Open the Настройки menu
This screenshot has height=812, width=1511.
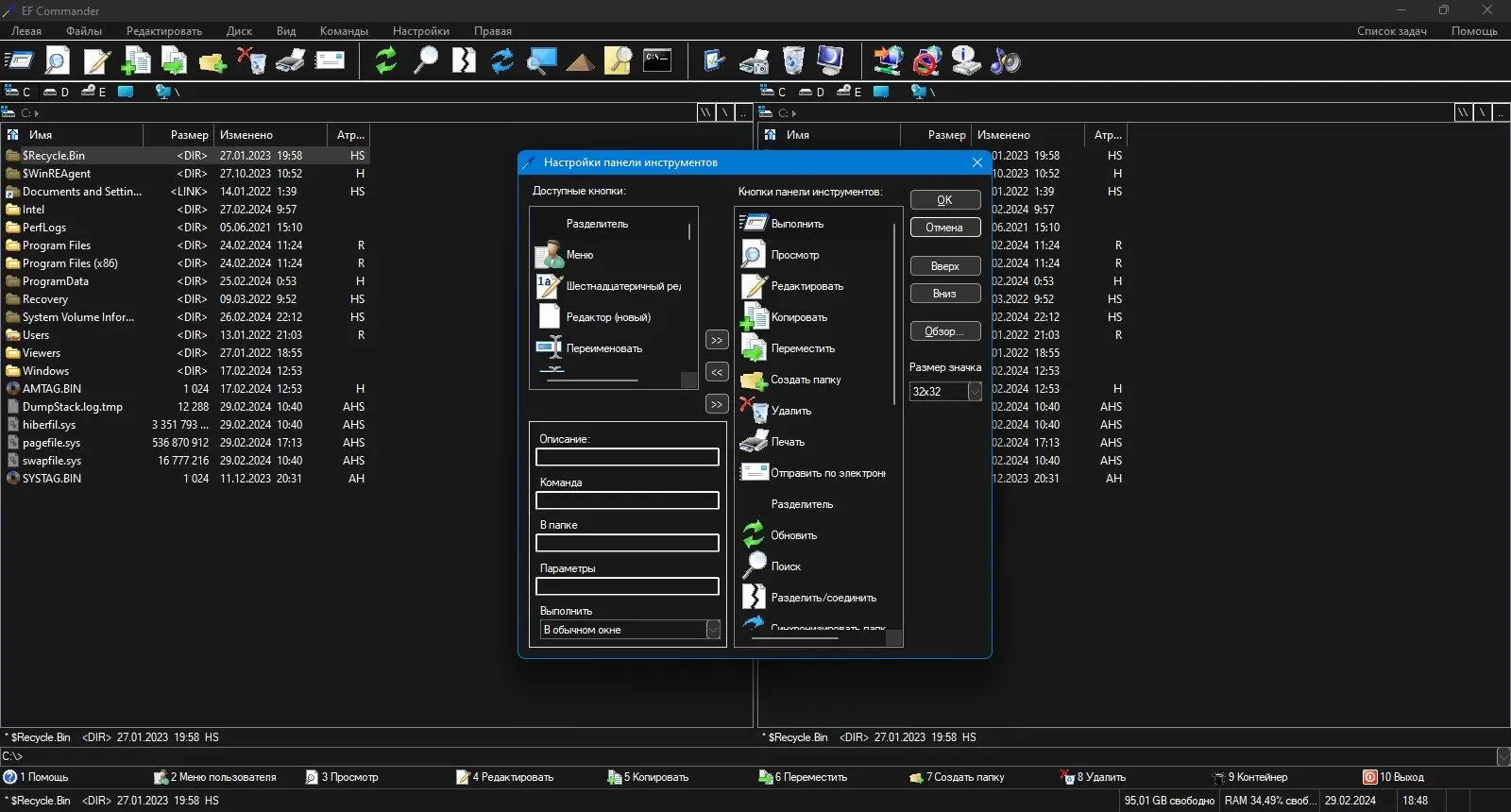[x=421, y=30]
